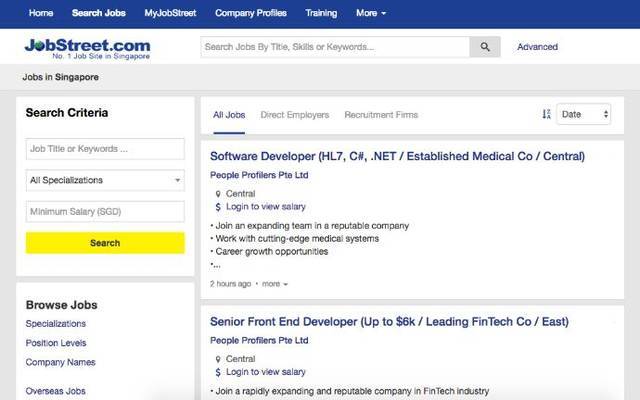Expand the More menu in navigation bar
The height and width of the screenshot is (400, 640).
click(x=370, y=13)
